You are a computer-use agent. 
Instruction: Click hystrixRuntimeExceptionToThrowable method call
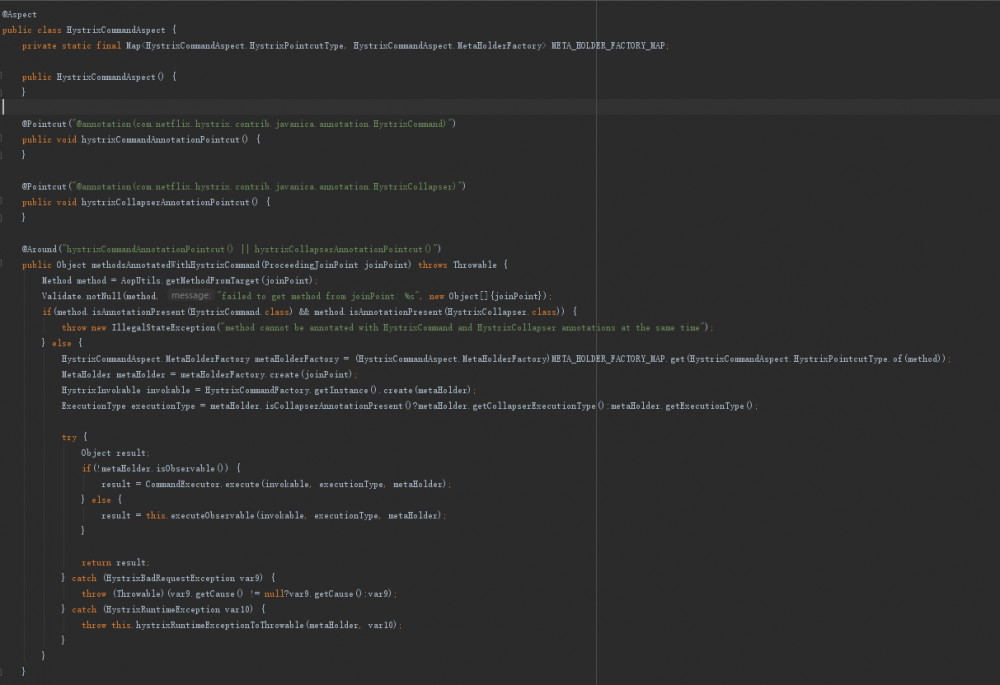pyautogui.click(x=220, y=626)
